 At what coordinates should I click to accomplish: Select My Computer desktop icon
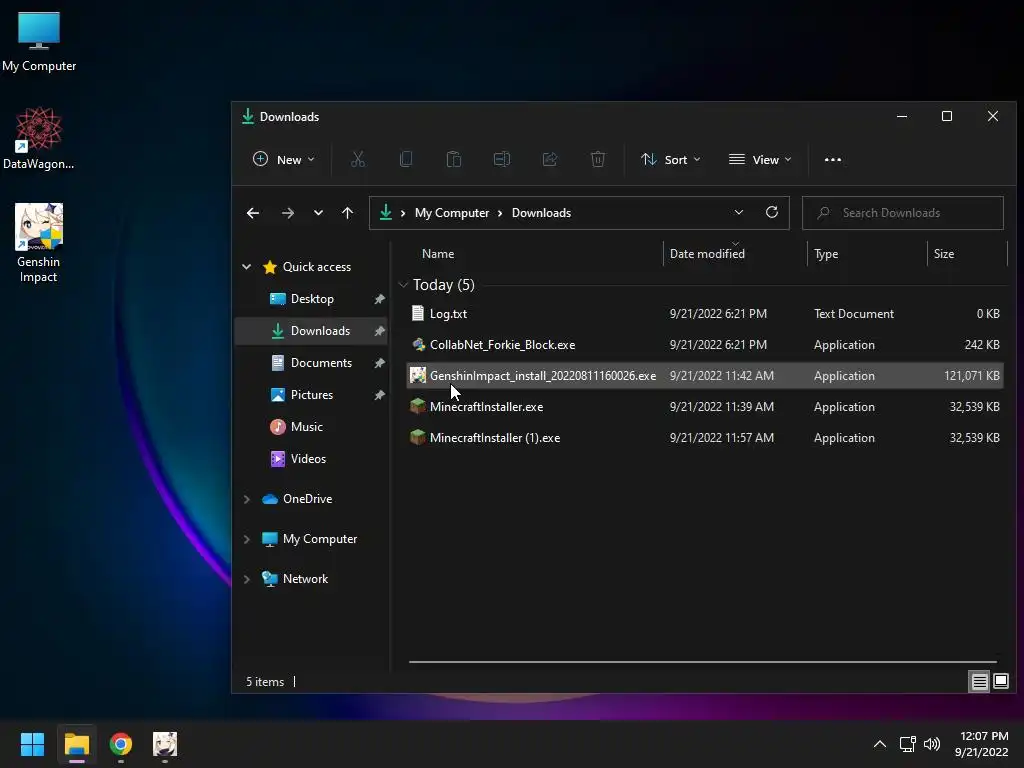click(39, 41)
